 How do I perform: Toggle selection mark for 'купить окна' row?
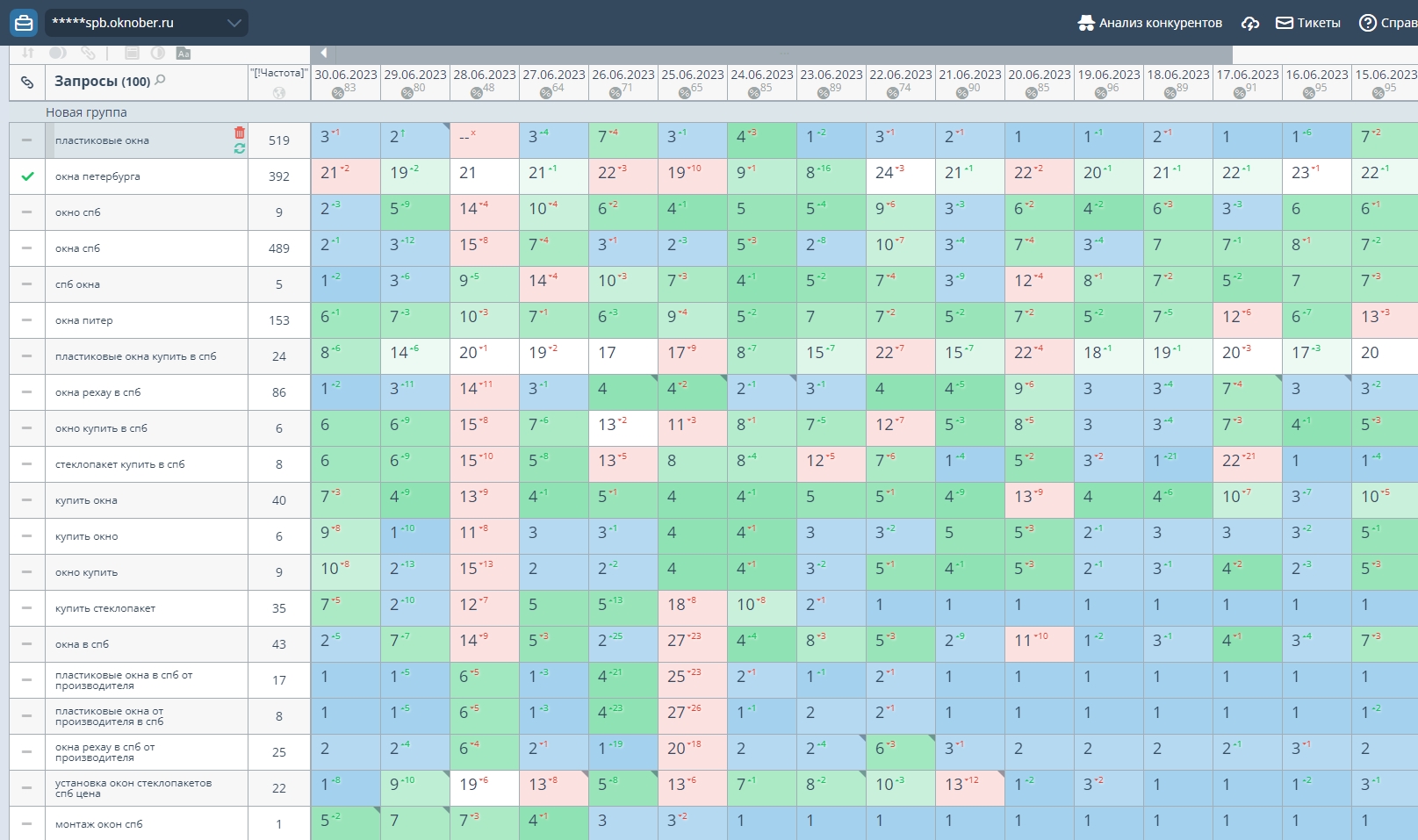pos(27,500)
